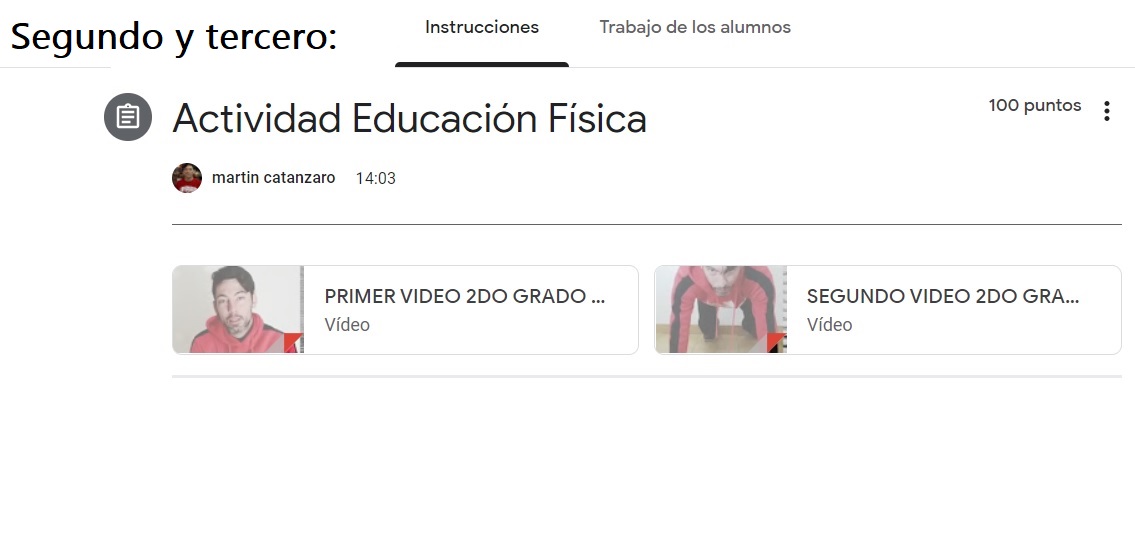Click the 100 puntos score label
Image resolution: width=1135 pixels, height=550 pixels.
[x=1035, y=106]
